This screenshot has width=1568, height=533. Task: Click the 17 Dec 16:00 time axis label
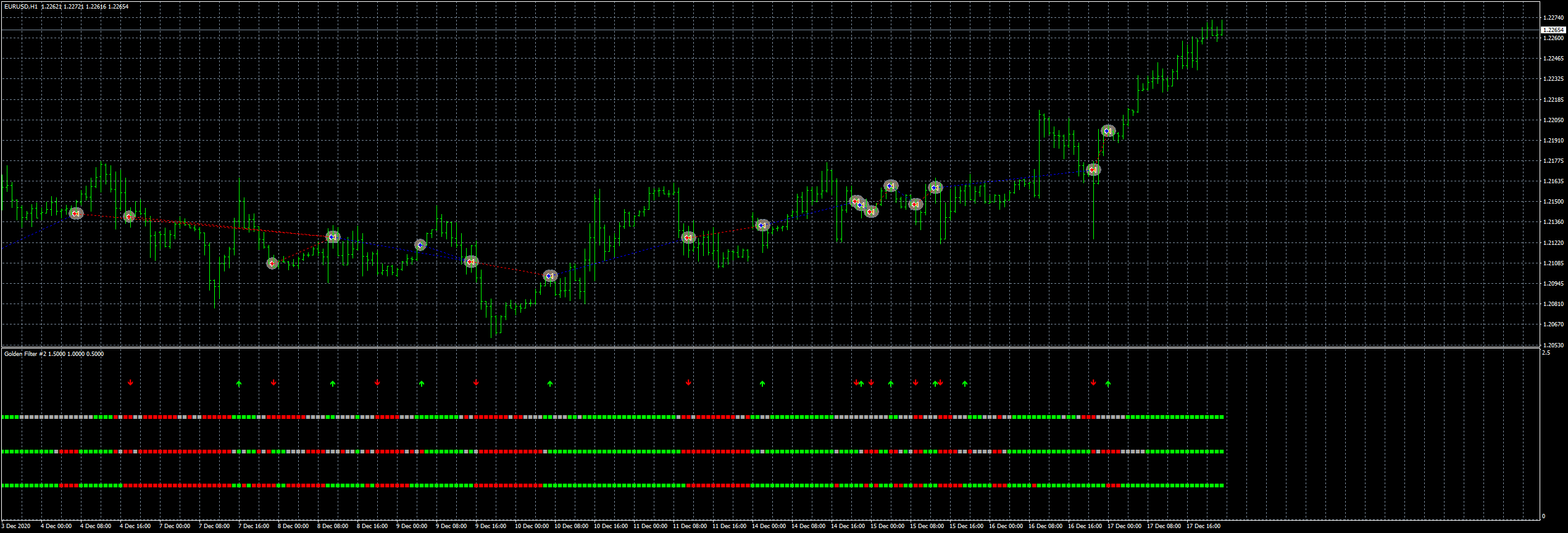[x=1203, y=526]
